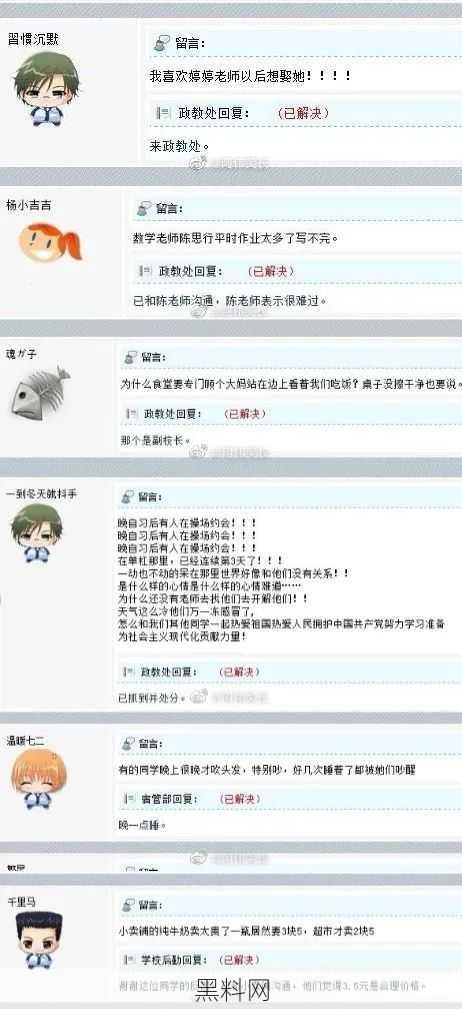Image resolution: width=462 pixels, height=1009 pixels.
Task: Click the 留言 icon in 温暖七二's post
Action: click(x=129, y=743)
